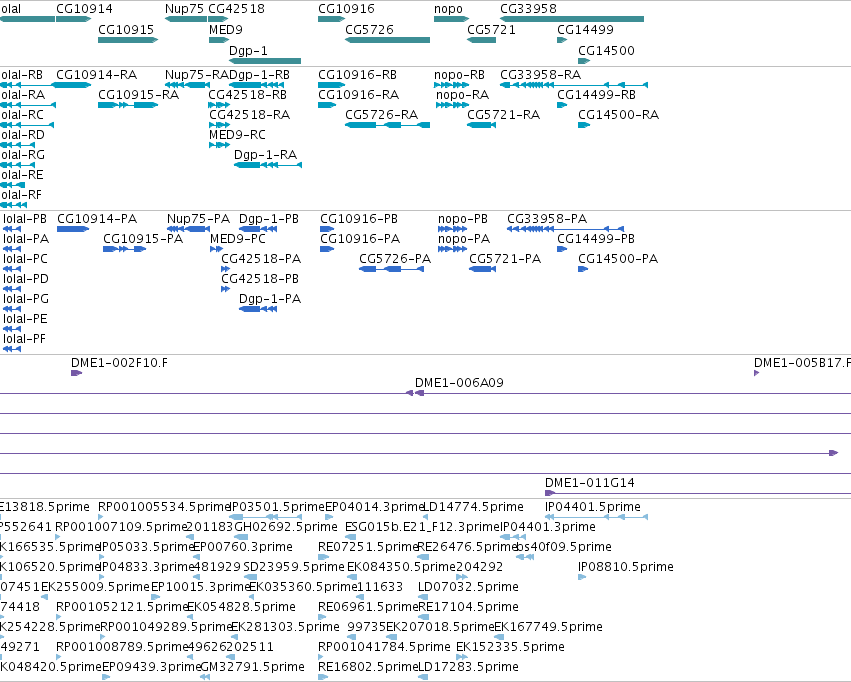The image size is (851, 682).
Task: Select clone DME1-011G14 label
Action: (x=589, y=483)
